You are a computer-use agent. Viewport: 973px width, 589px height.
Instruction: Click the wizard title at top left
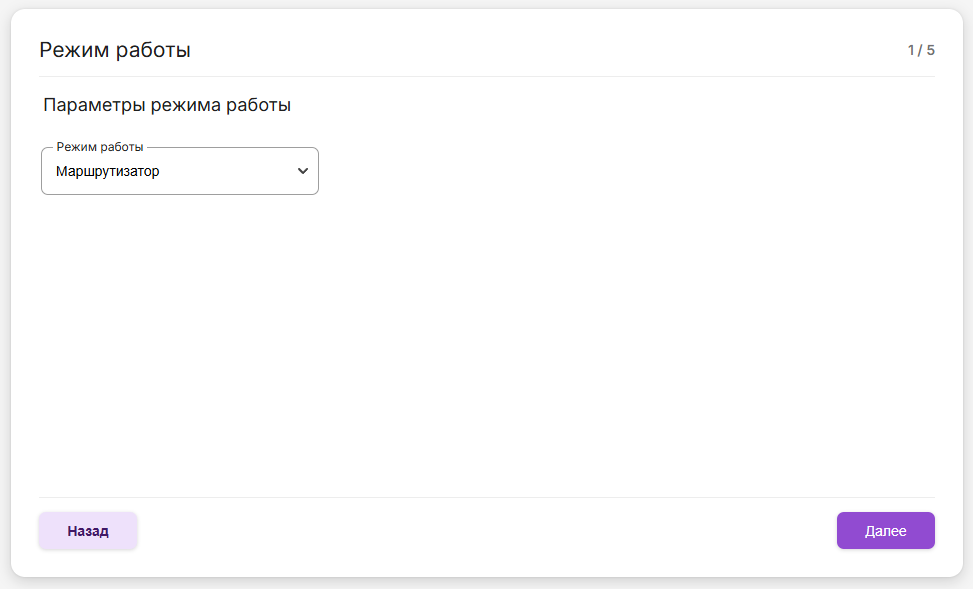click(x=115, y=50)
